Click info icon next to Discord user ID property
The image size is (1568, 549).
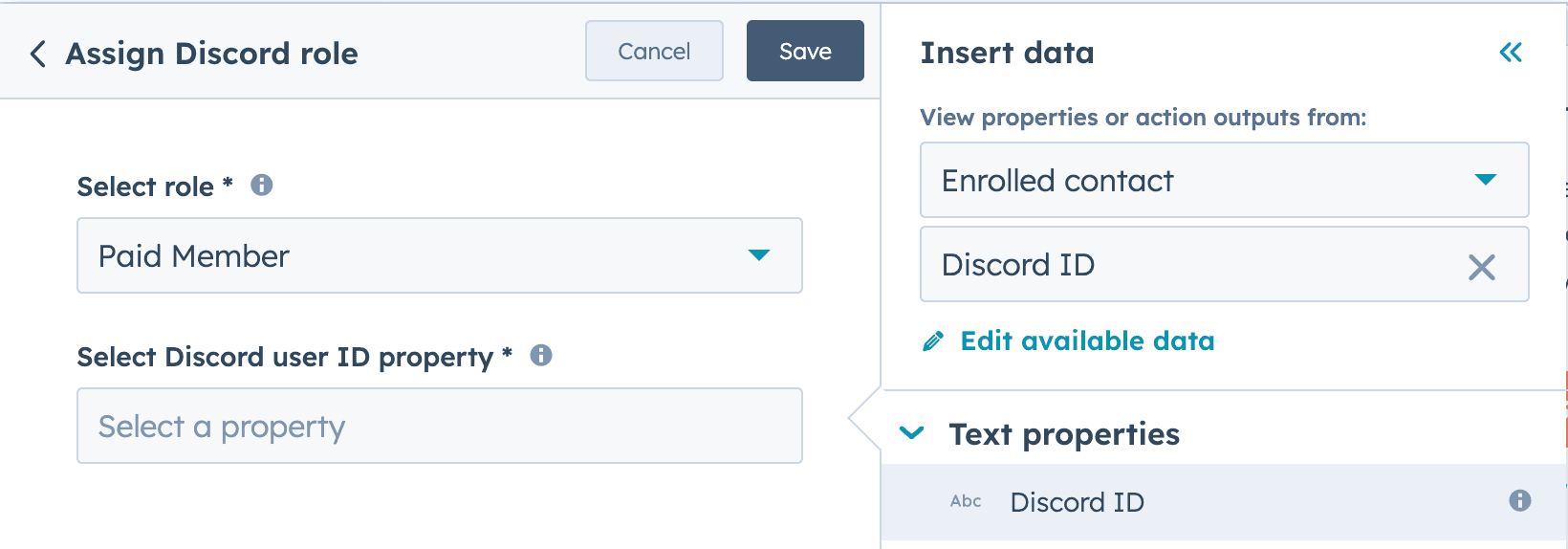tap(541, 356)
